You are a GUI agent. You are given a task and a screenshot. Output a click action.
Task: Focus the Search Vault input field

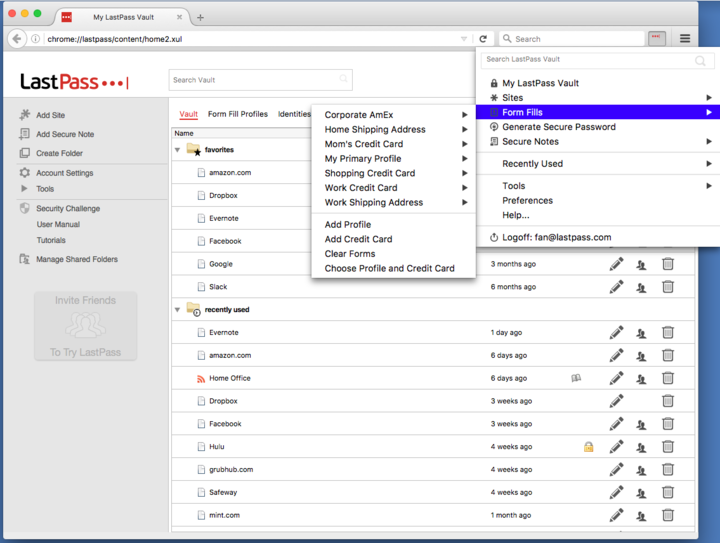point(260,80)
